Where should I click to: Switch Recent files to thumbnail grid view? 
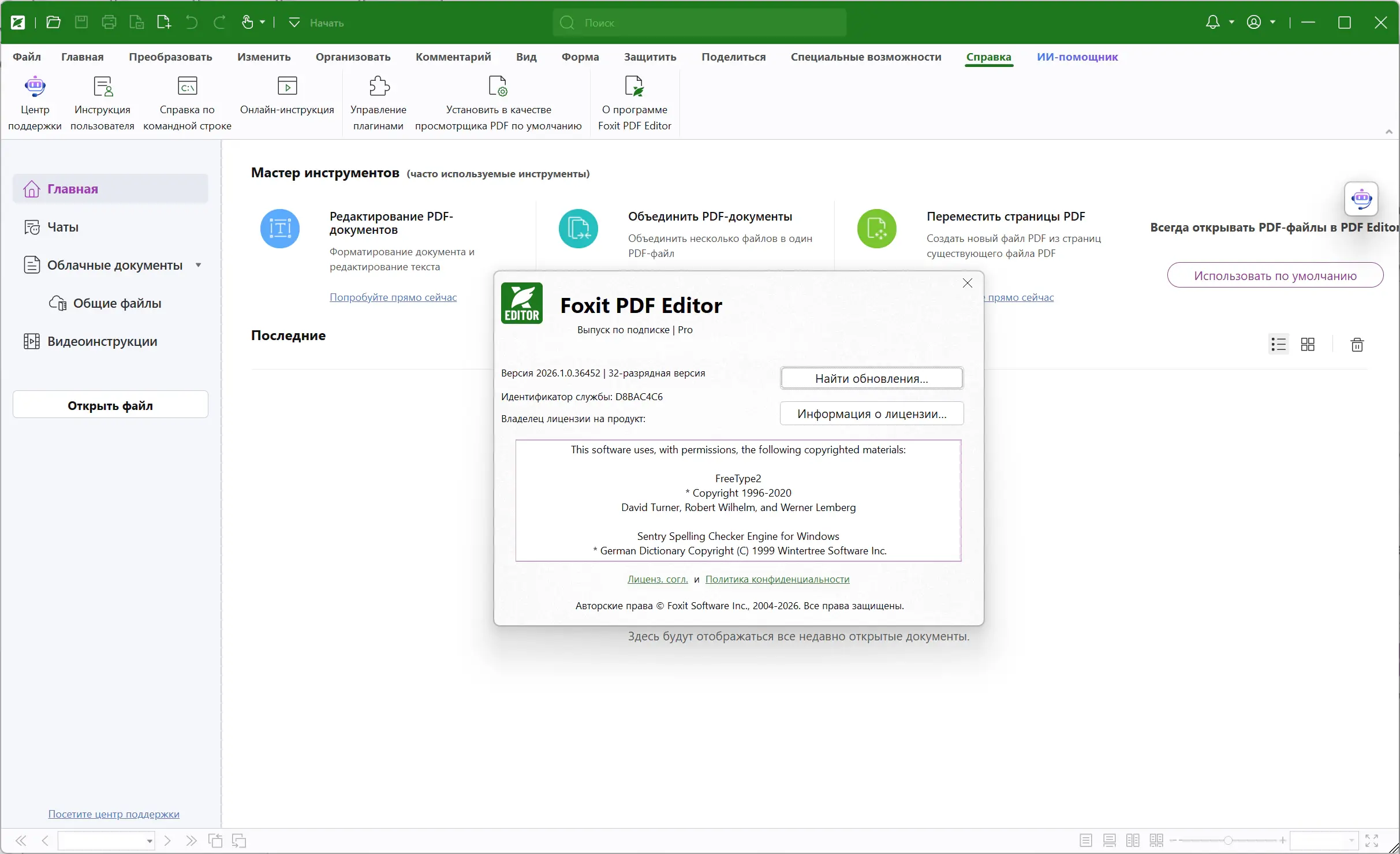click(1308, 345)
